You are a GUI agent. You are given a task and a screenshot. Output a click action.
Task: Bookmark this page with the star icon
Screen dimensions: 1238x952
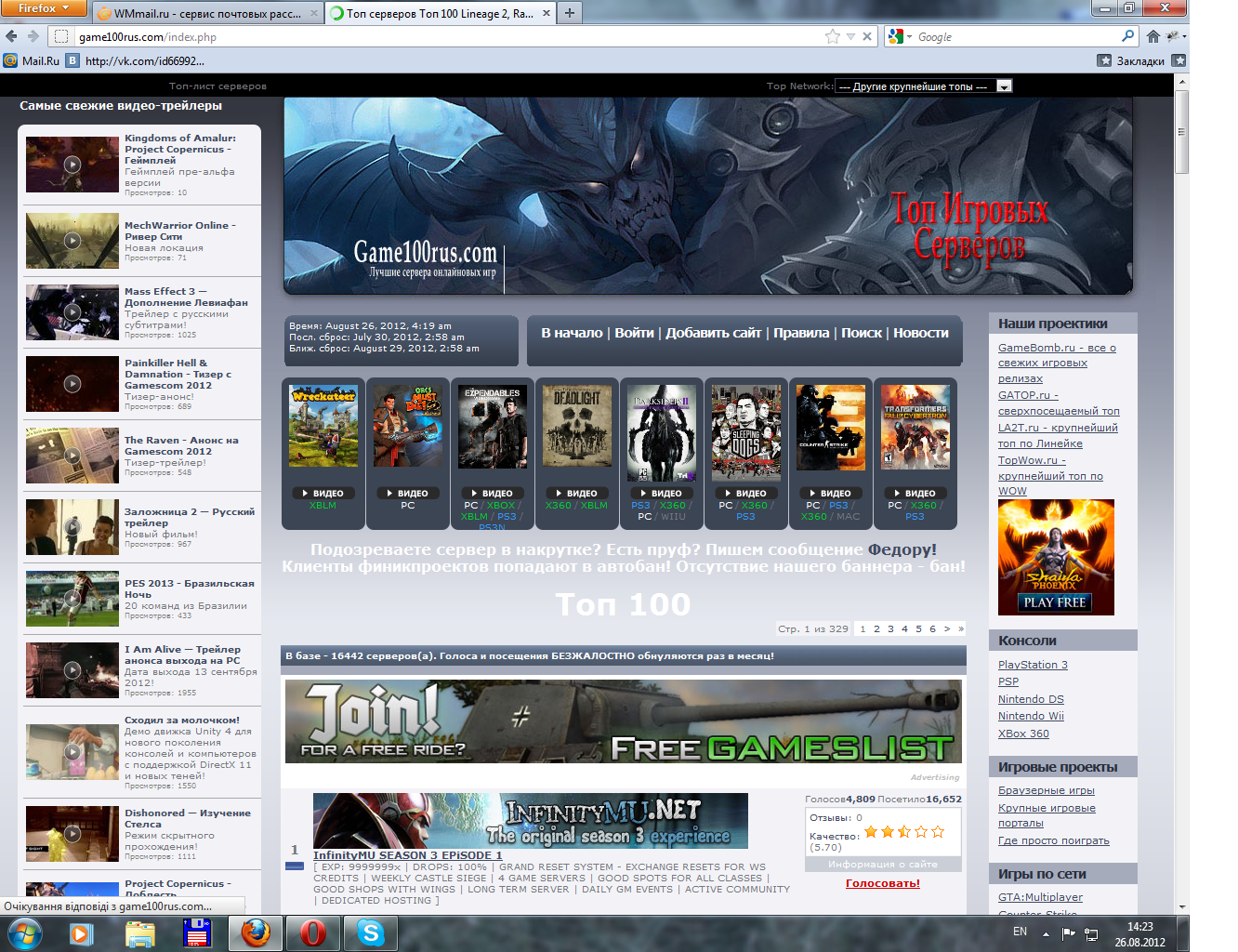(x=832, y=36)
